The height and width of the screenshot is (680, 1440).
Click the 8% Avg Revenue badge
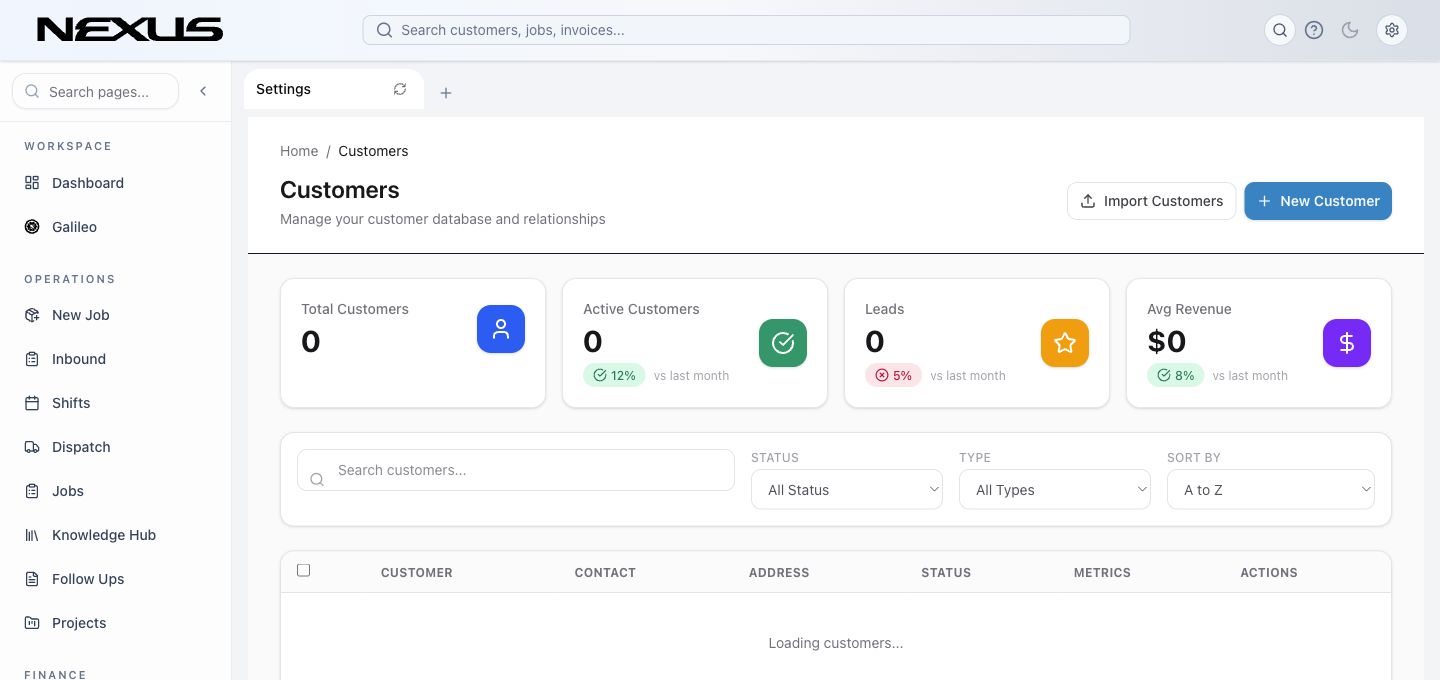[x=1175, y=375]
